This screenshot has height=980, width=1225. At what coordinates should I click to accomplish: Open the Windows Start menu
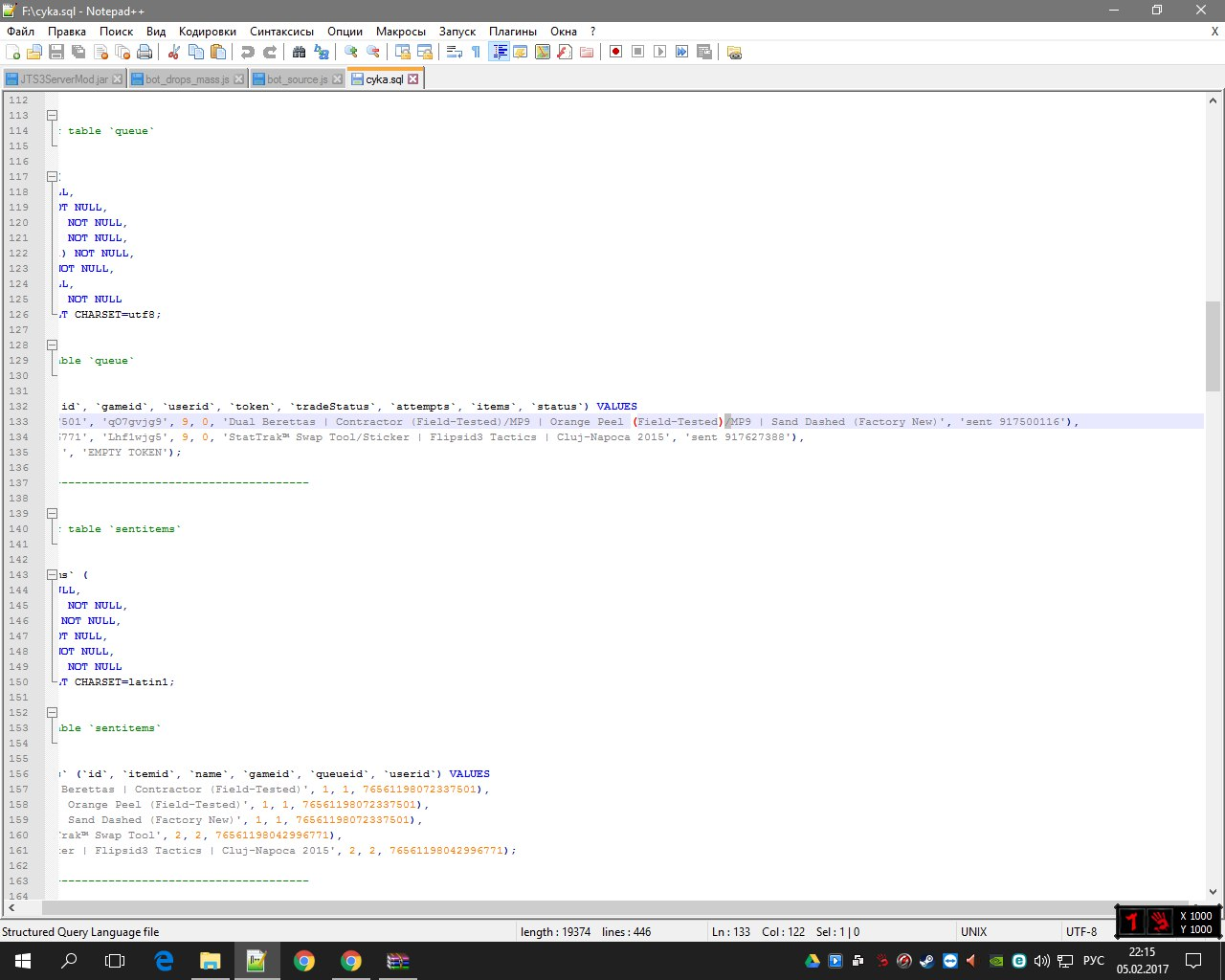tap(23, 961)
